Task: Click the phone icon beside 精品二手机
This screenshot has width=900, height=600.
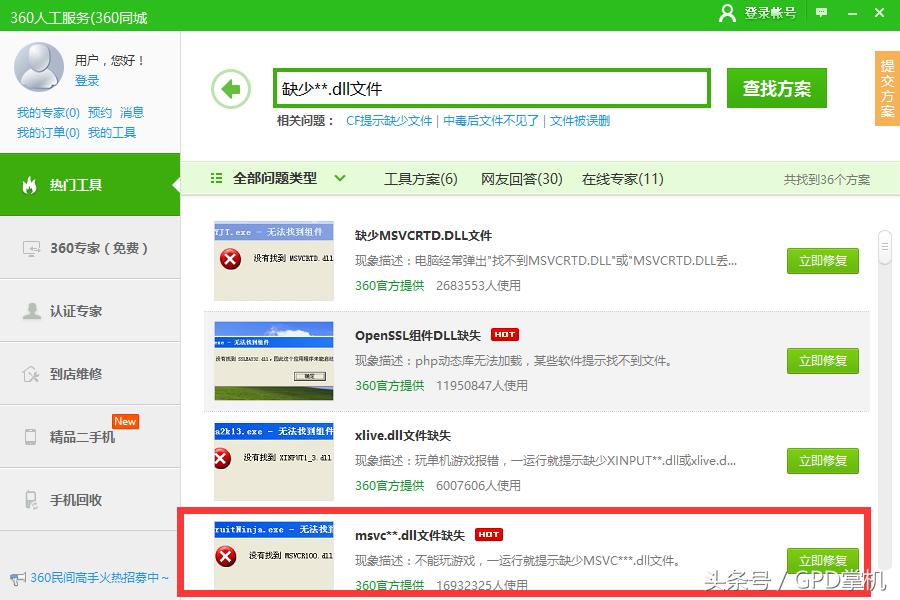Action: (30, 437)
